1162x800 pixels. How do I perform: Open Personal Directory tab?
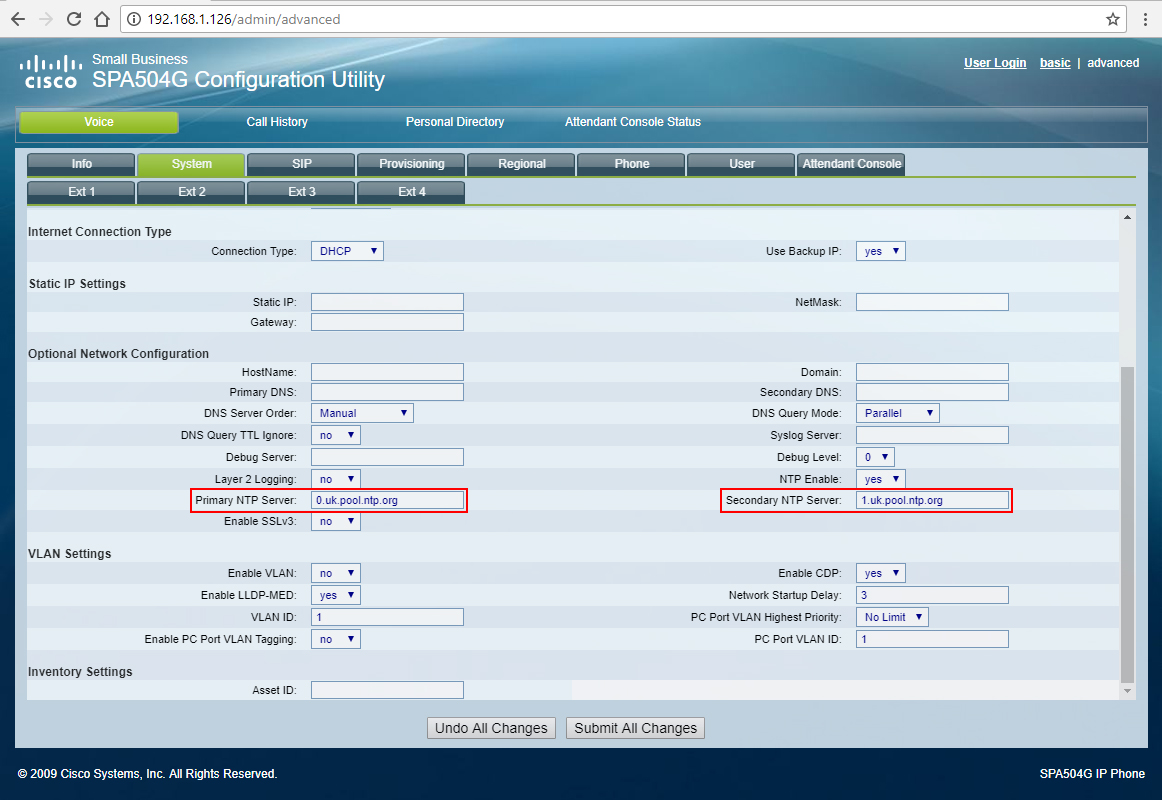(x=455, y=122)
